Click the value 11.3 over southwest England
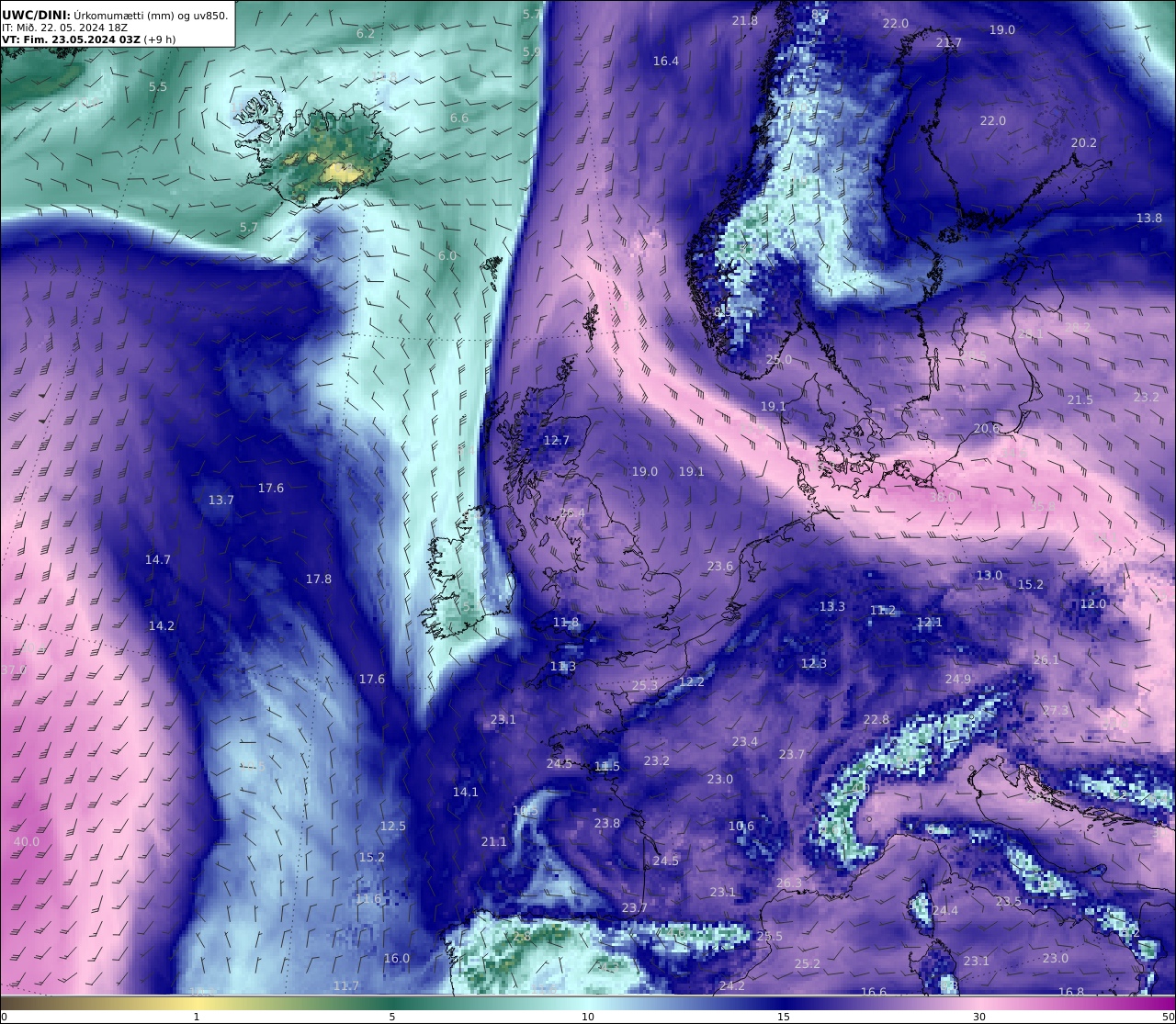Image resolution: width=1176 pixels, height=1024 pixels. click(563, 666)
